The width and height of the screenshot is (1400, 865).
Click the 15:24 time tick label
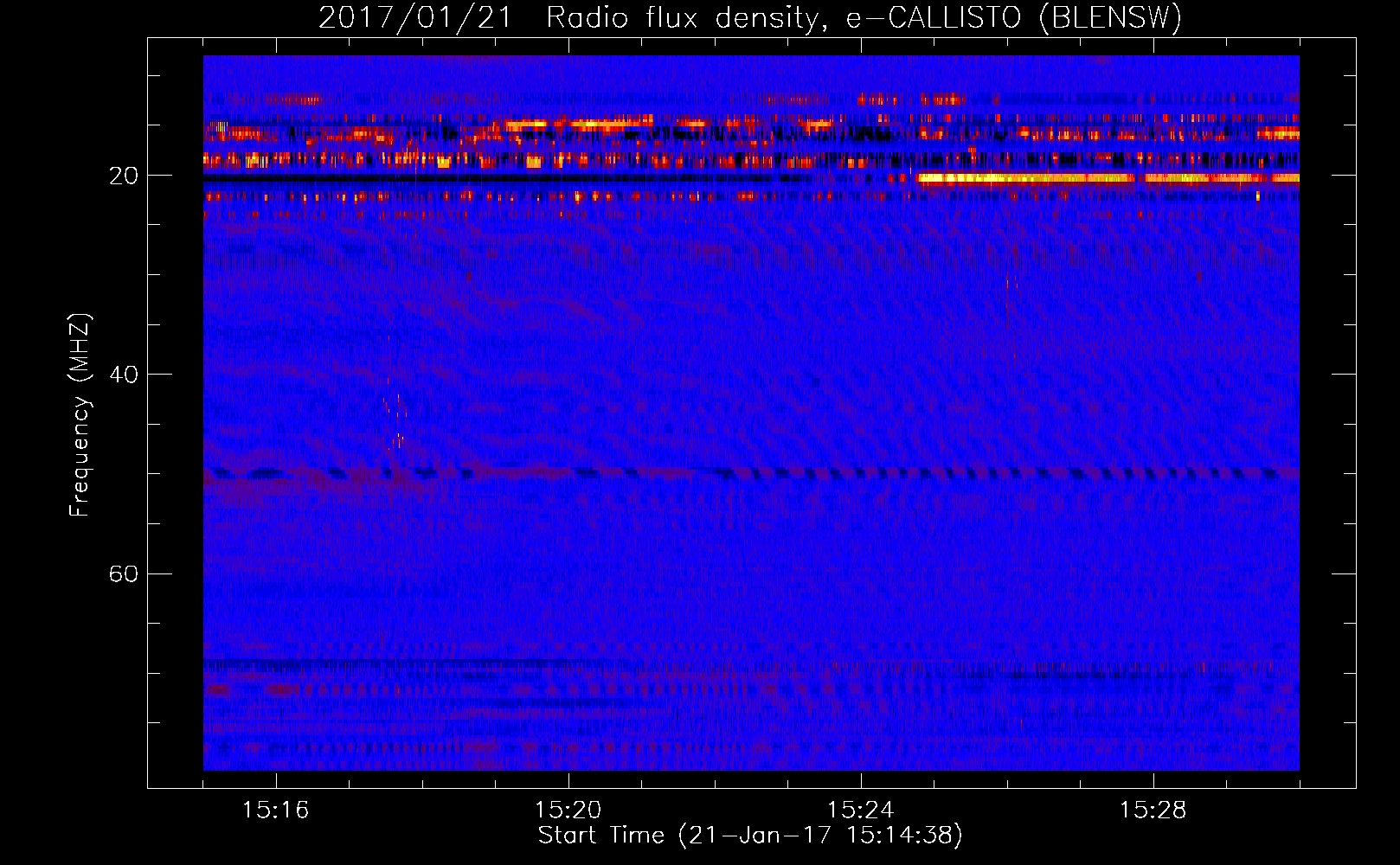point(861,811)
